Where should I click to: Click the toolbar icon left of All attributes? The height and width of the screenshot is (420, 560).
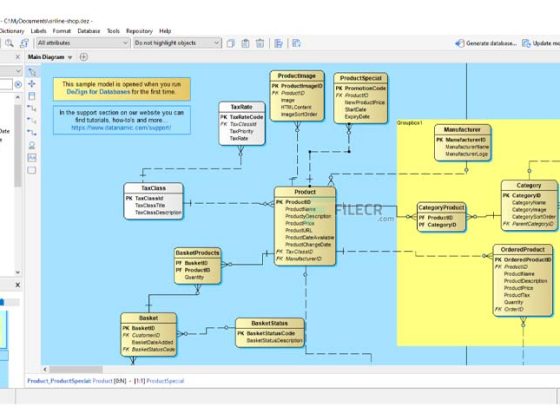pos(24,43)
